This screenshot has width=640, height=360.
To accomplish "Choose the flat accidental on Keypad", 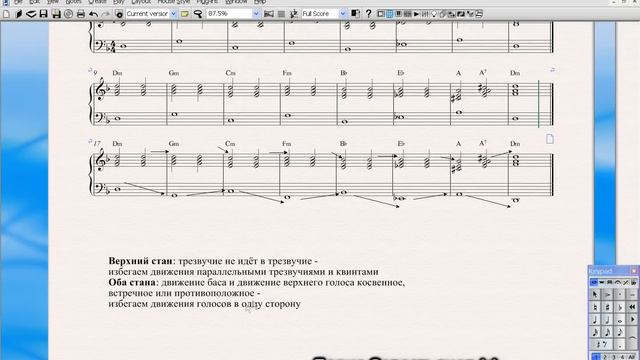I will [620, 307].
